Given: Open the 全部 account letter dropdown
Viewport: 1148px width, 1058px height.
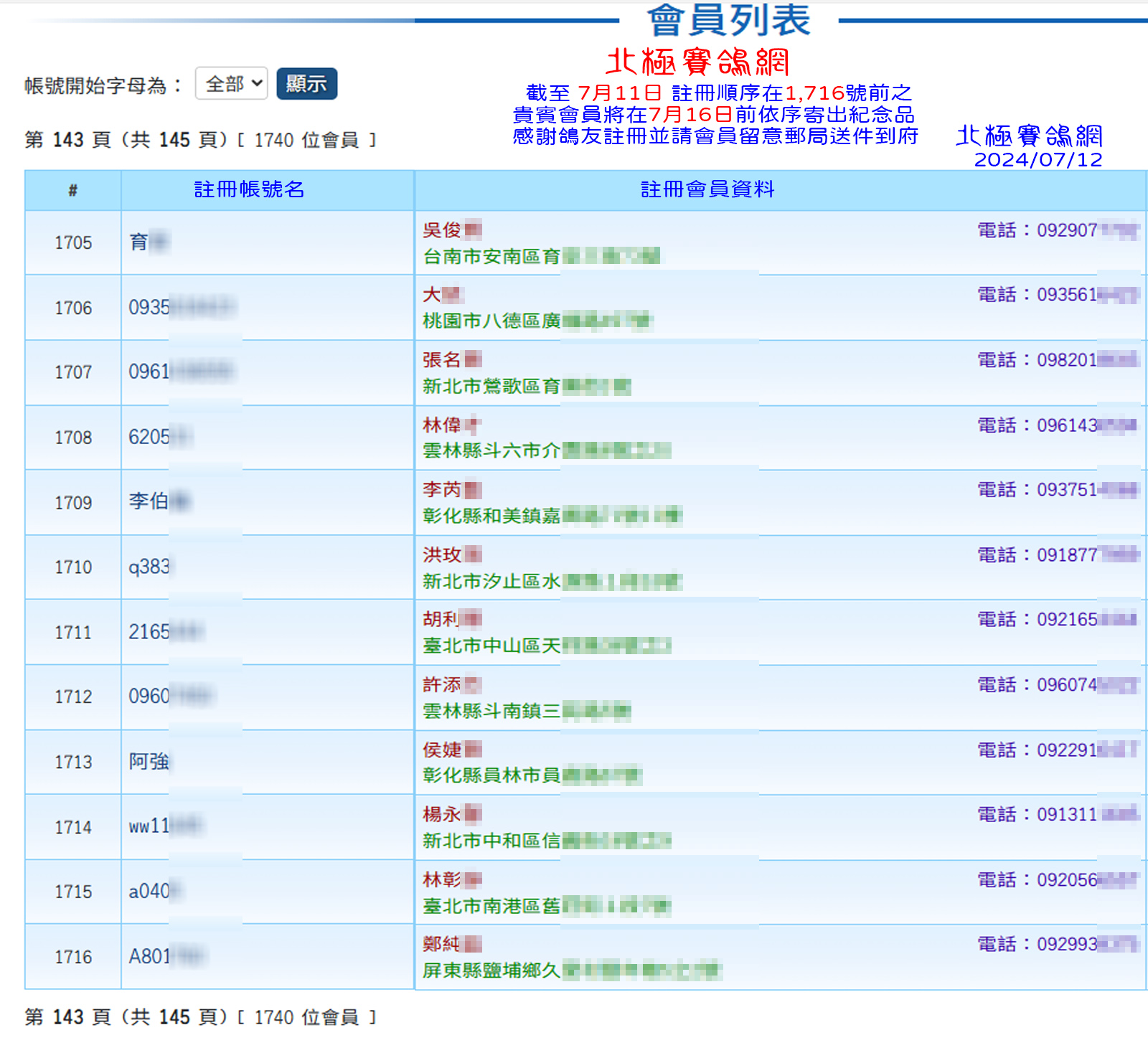Looking at the screenshot, I should coord(231,84).
